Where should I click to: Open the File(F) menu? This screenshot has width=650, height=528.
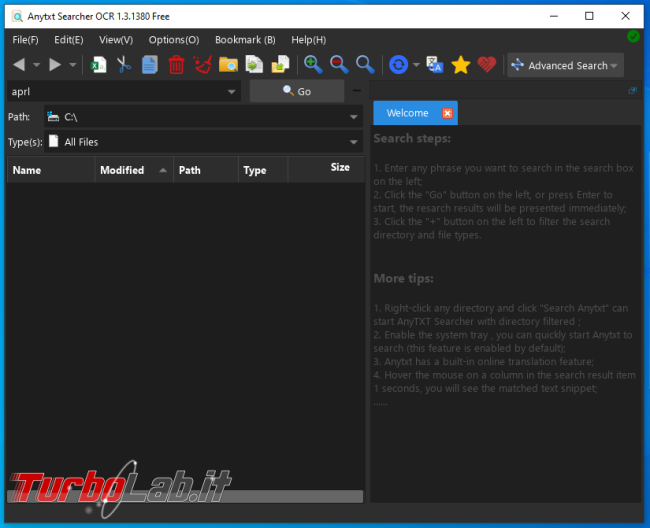pyautogui.click(x=25, y=40)
